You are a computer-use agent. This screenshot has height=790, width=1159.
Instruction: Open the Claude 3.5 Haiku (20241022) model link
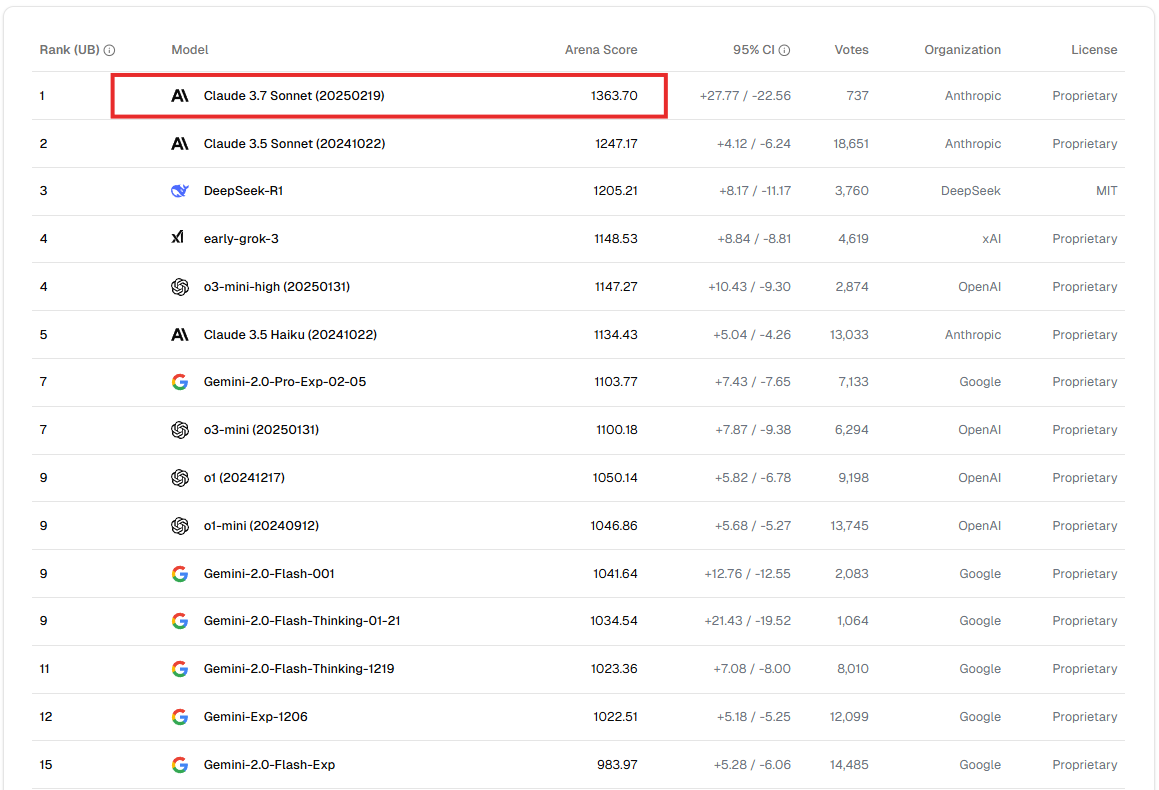point(290,335)
